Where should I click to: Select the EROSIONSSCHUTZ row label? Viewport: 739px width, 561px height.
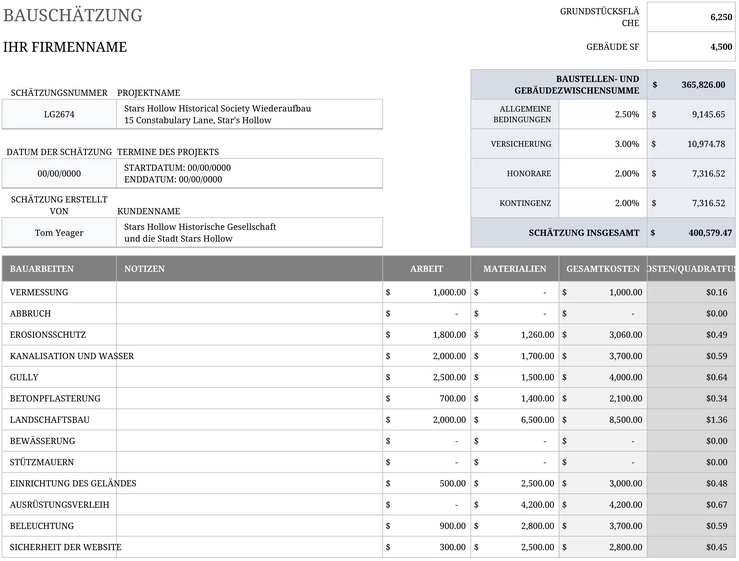48,335
